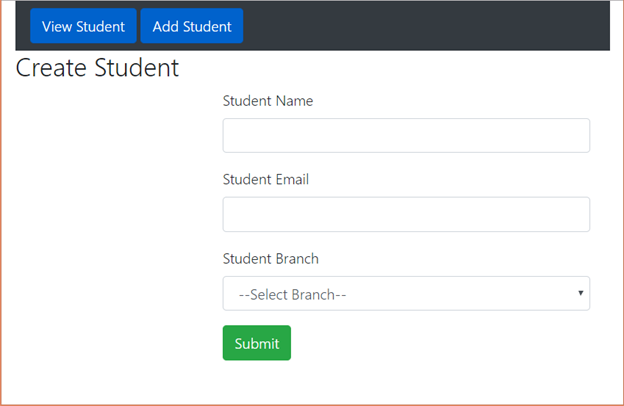Submit the Create Student form
Viewport: 624px width, 406px height.
(x=256, y=343)
